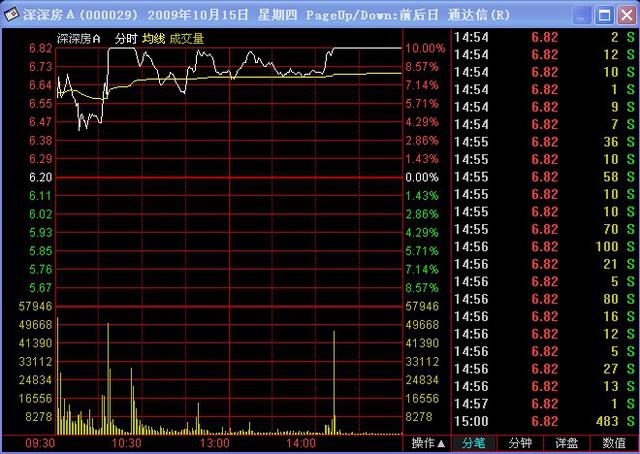Maximize the stock window
The height and width of the screenshot is (454, 640).
604,16
